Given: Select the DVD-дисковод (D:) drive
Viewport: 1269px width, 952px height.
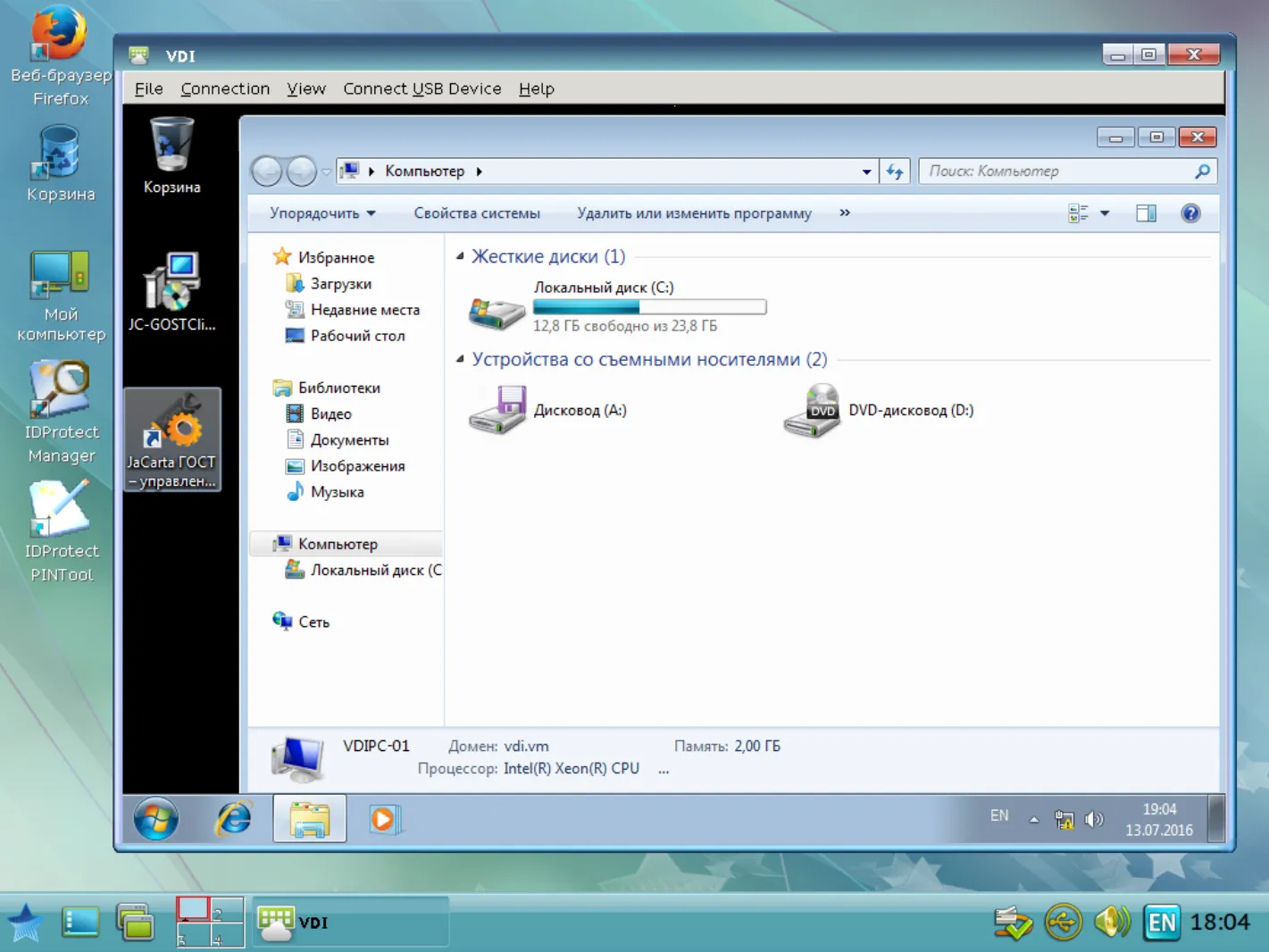Looking at the screenshot, I should point(880,411).
